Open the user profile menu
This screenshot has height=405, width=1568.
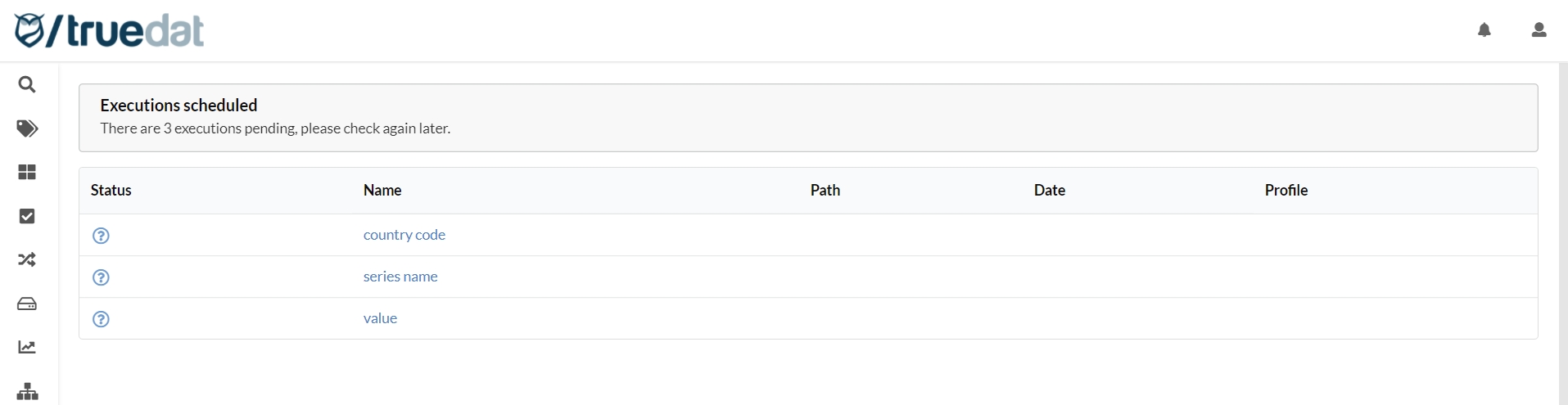[x=1539, y=30]
